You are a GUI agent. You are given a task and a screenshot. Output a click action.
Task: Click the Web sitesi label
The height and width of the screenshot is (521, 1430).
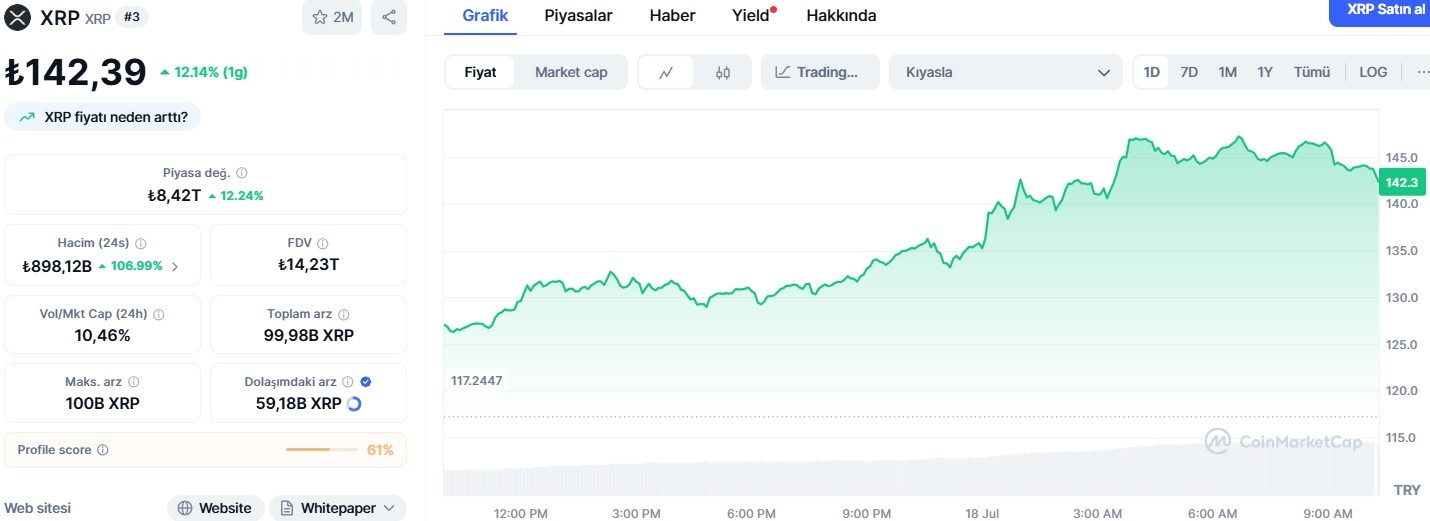point(38,508)
